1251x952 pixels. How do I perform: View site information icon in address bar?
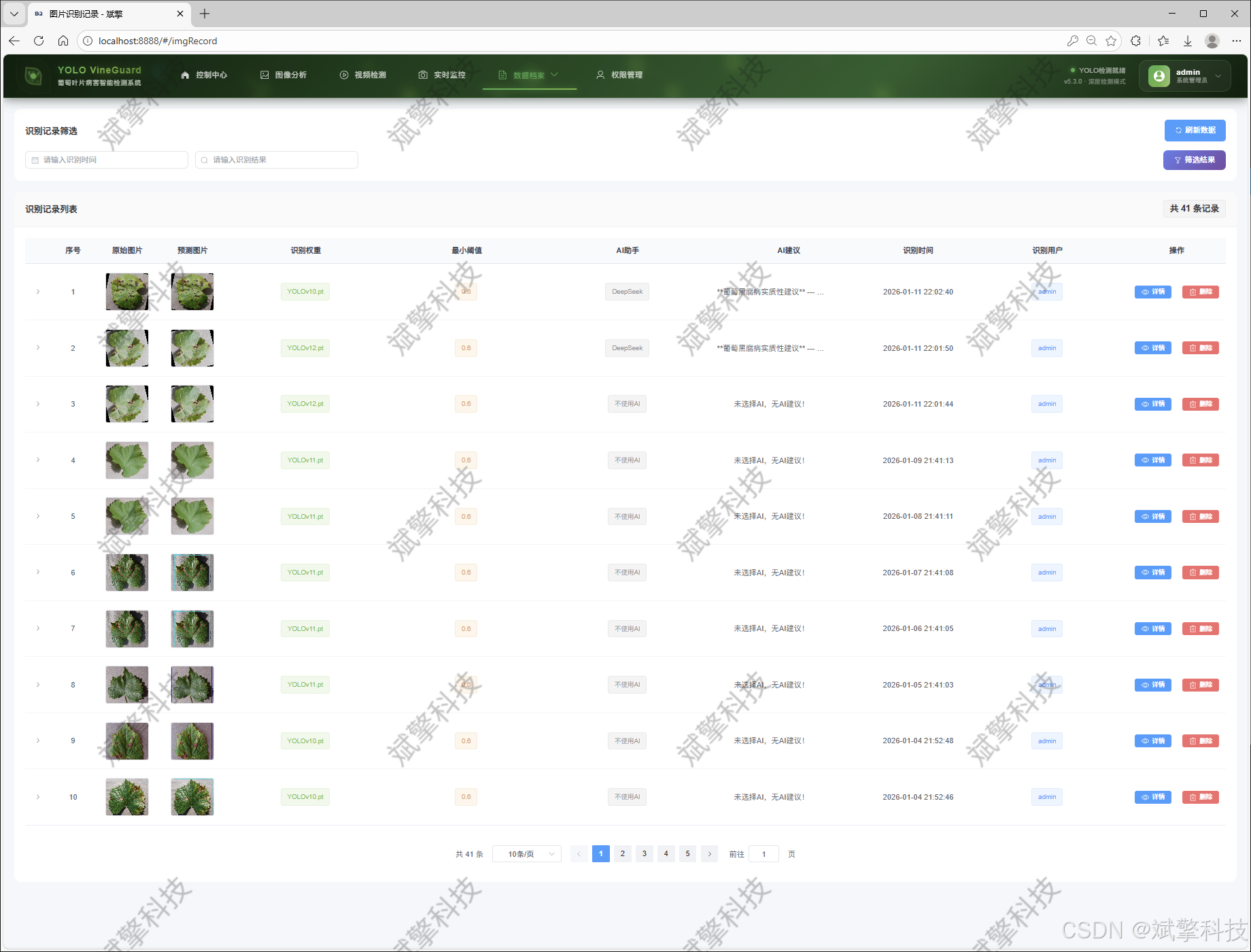tap(88, 41)
